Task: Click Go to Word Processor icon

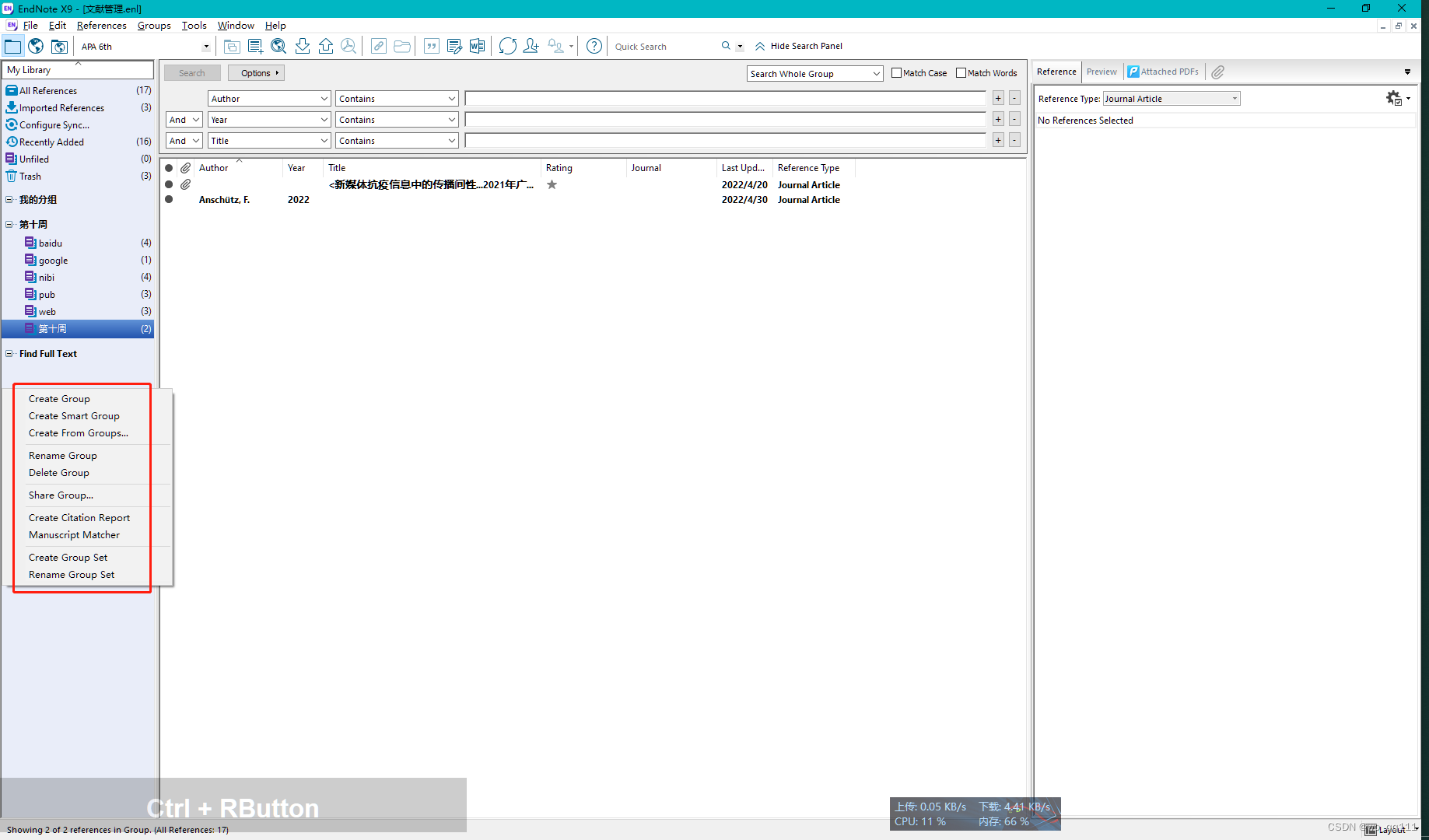Action: pyautogui.click(x=477, y=46)
